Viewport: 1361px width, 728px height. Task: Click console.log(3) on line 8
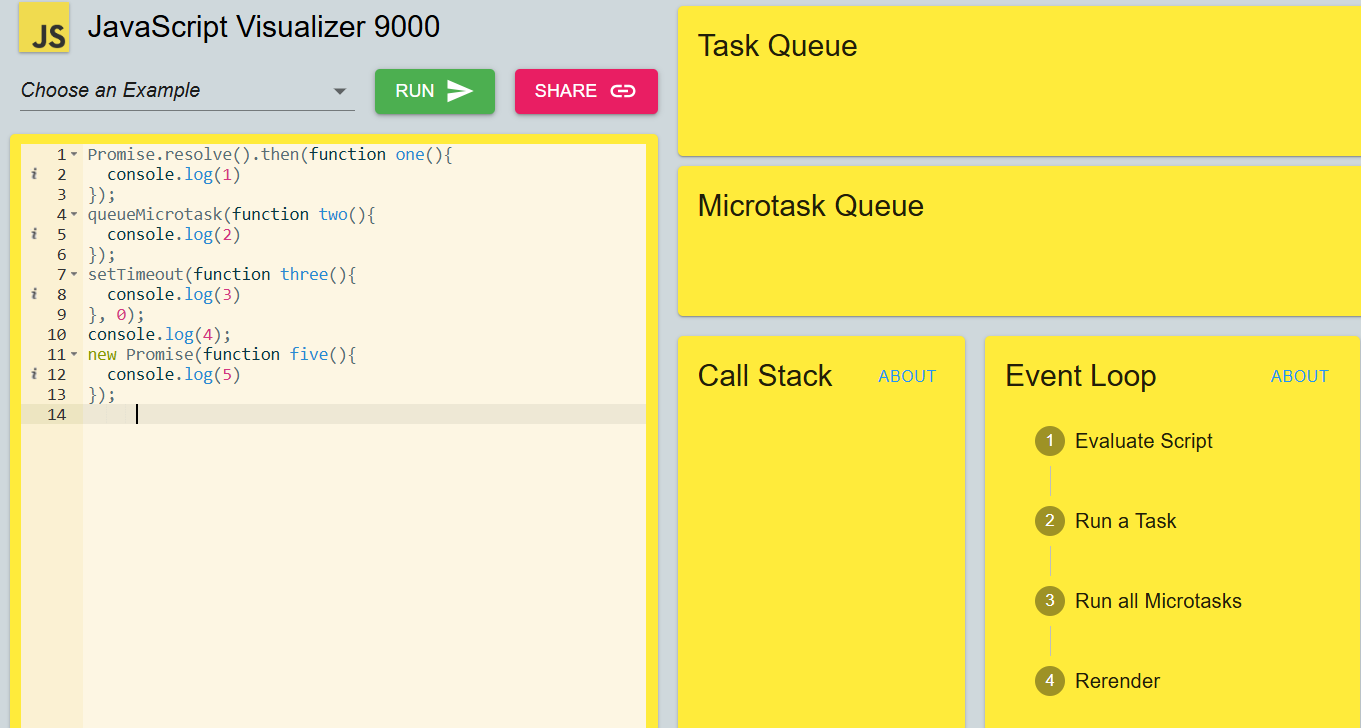174,294
